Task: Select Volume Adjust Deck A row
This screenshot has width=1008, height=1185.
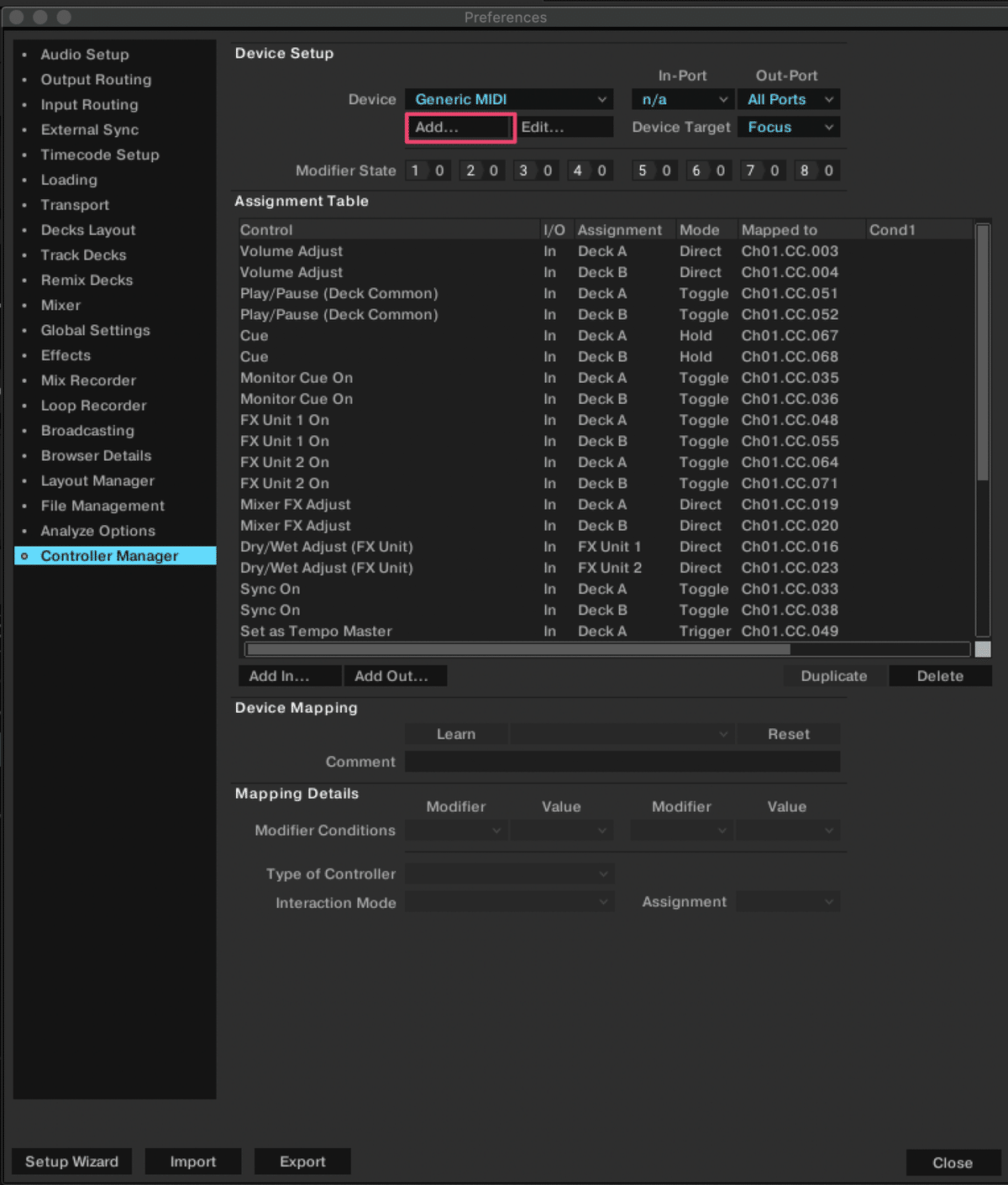Action: point(605,251)
